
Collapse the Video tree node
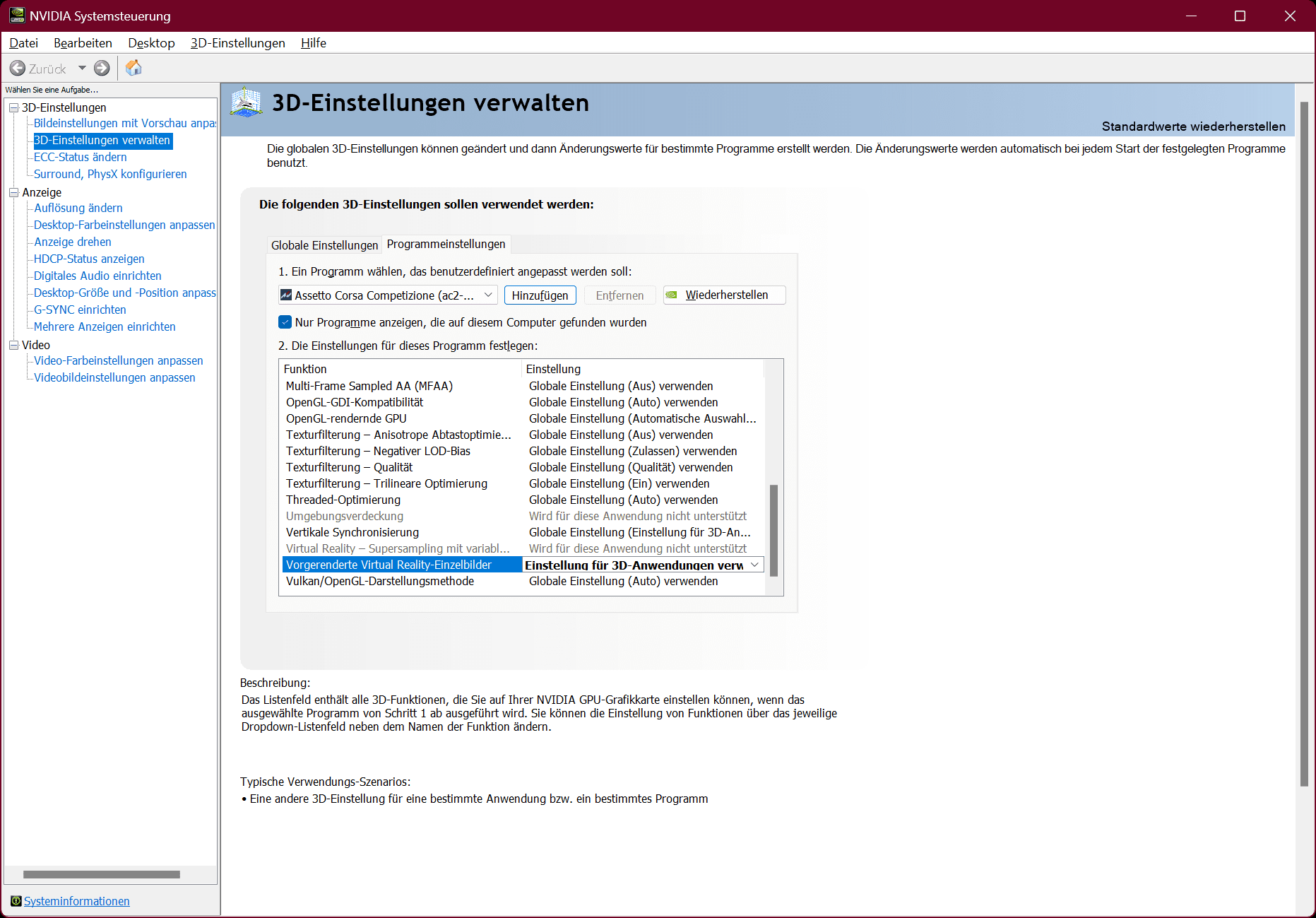tap(13, 345)
